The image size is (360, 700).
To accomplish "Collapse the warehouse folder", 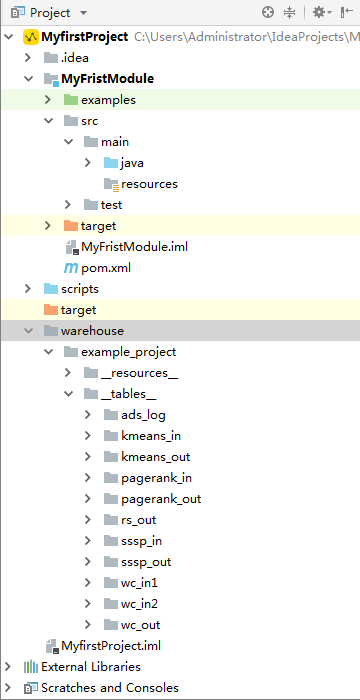I will pyautogui.click(x=28, y=331).
